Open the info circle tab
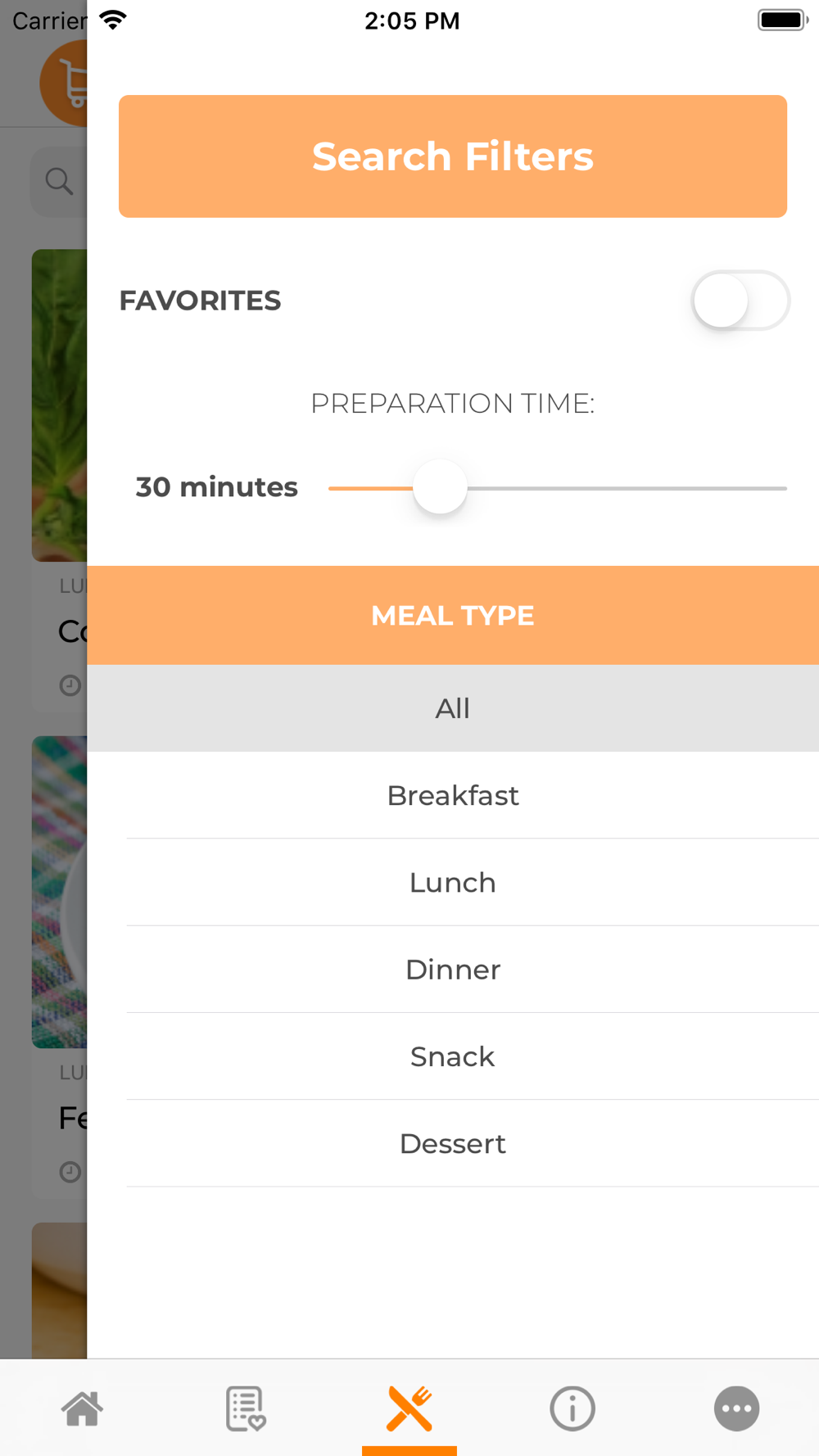The width and height of the screenshot is (819, 1456). pyautogui.click(x=572, y=1409)
